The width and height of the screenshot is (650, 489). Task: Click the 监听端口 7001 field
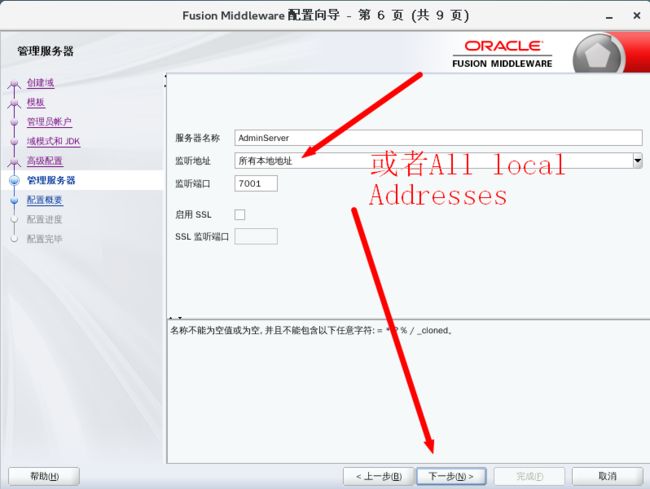pos(256,184)
